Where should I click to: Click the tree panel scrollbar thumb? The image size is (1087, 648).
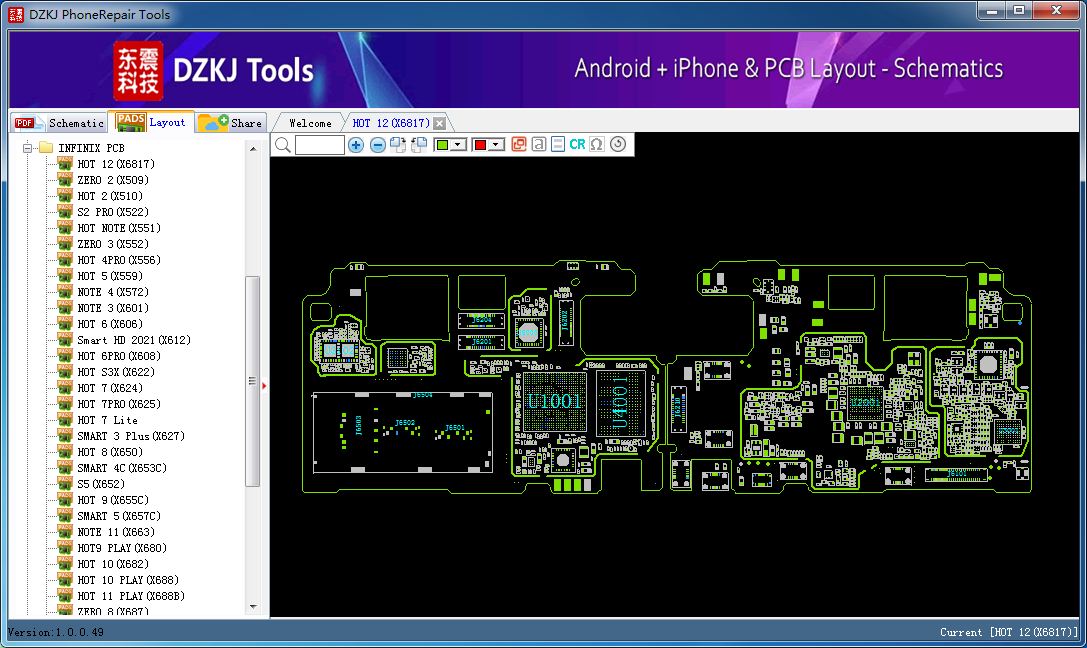coord(253,381)
